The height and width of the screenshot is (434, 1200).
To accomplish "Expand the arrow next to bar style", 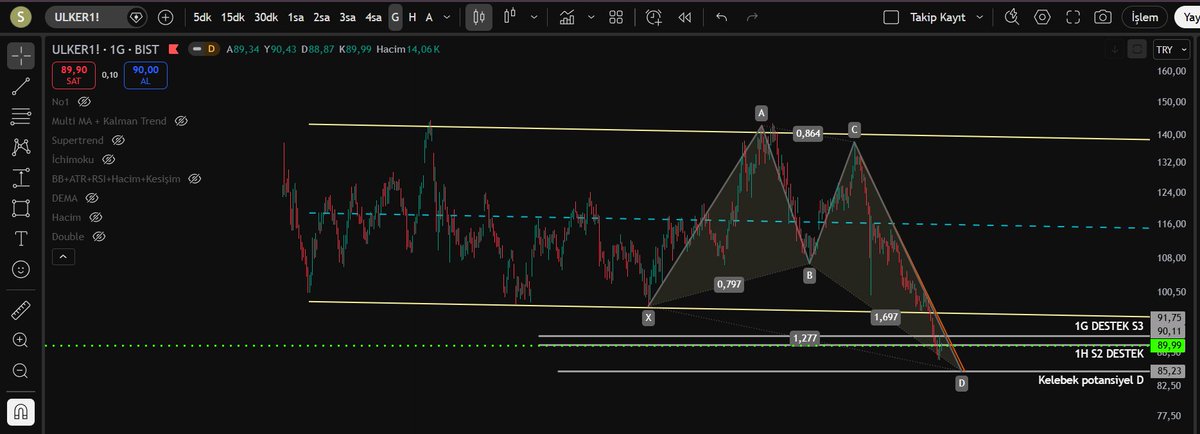I will (536, 17).
